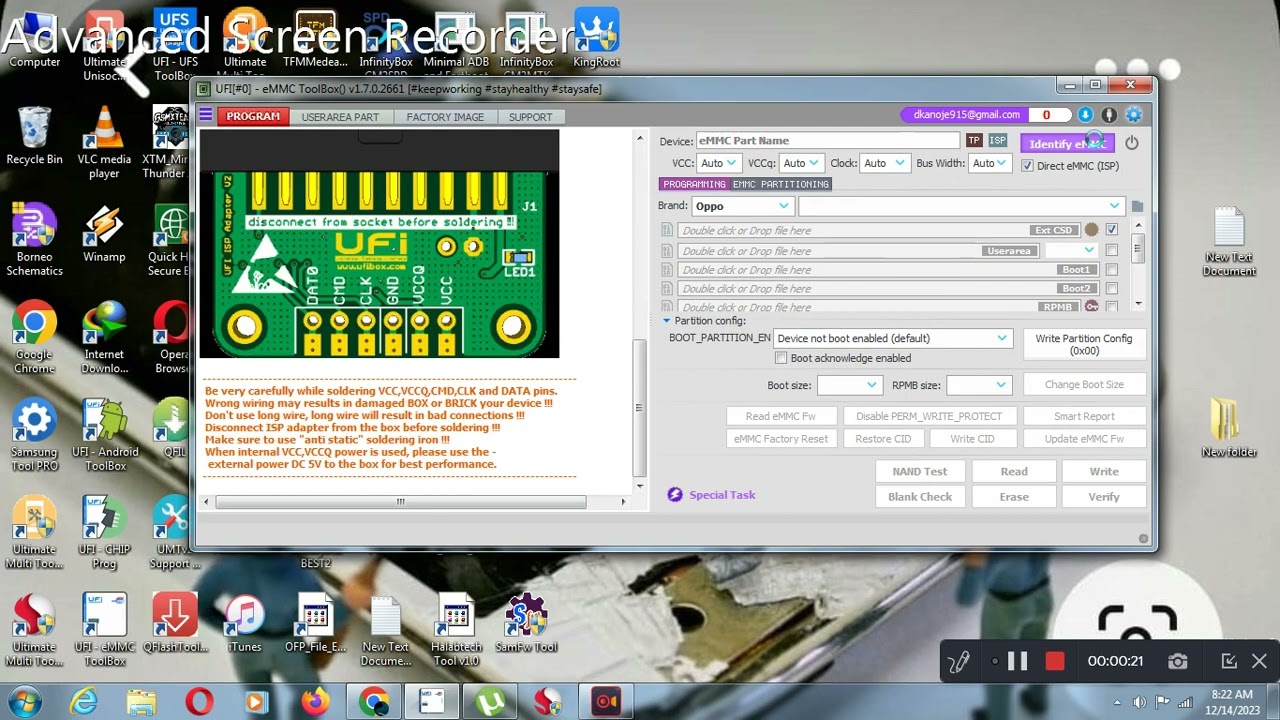Open the hamburger menu in eMMC ToolBox
Image resolution: width=1280 pixels, height=720 pixels.
pyautogui.click(x=205, y=116)
